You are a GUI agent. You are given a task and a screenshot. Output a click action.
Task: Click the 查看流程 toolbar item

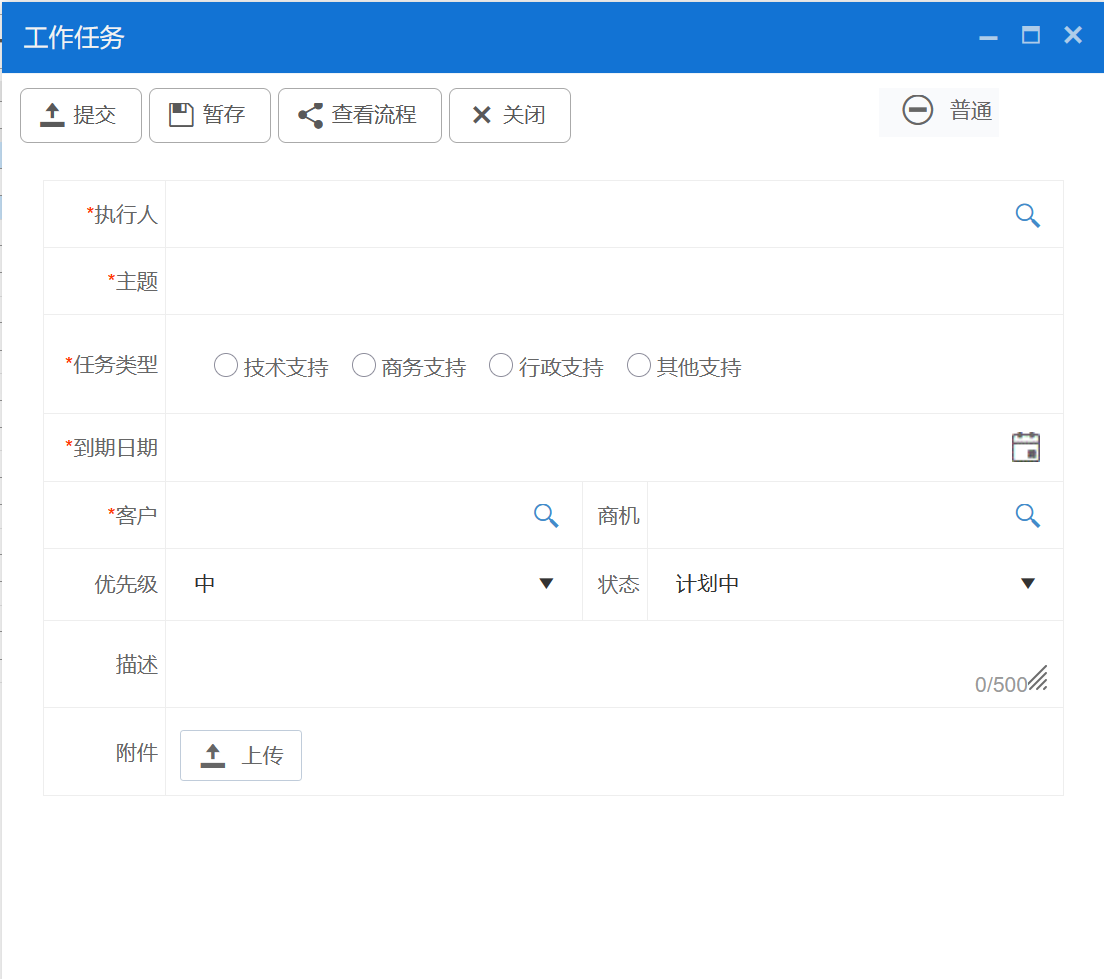pyautogui.click(x=360, y=114)
